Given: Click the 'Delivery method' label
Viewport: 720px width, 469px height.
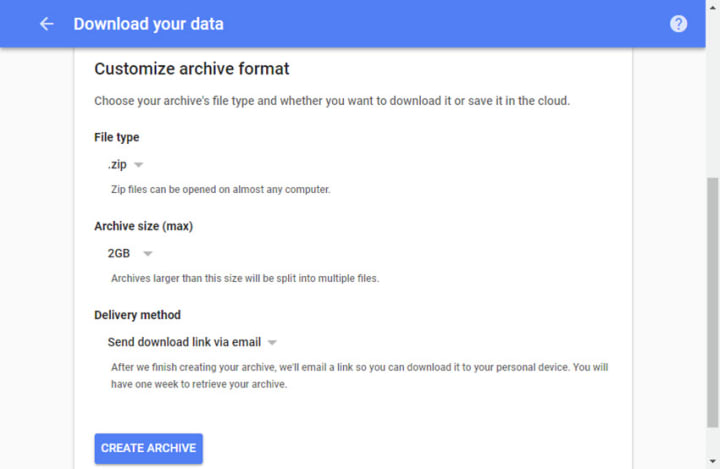Looking at the screenshot, I should coord(137,315).
